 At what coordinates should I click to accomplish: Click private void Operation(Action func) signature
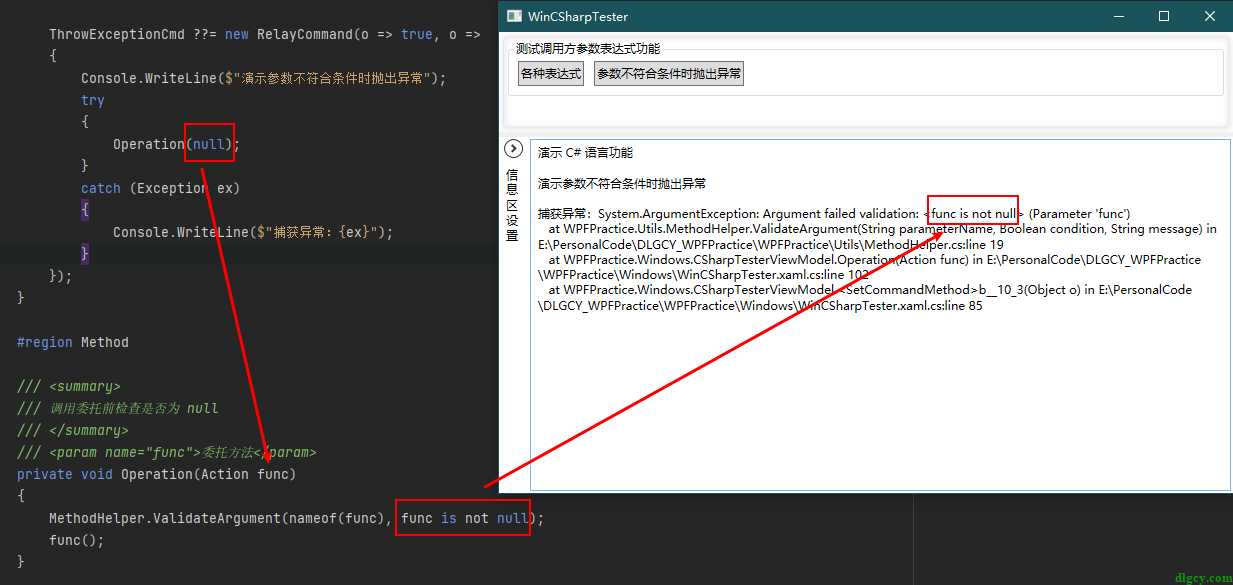click(157, 474)
